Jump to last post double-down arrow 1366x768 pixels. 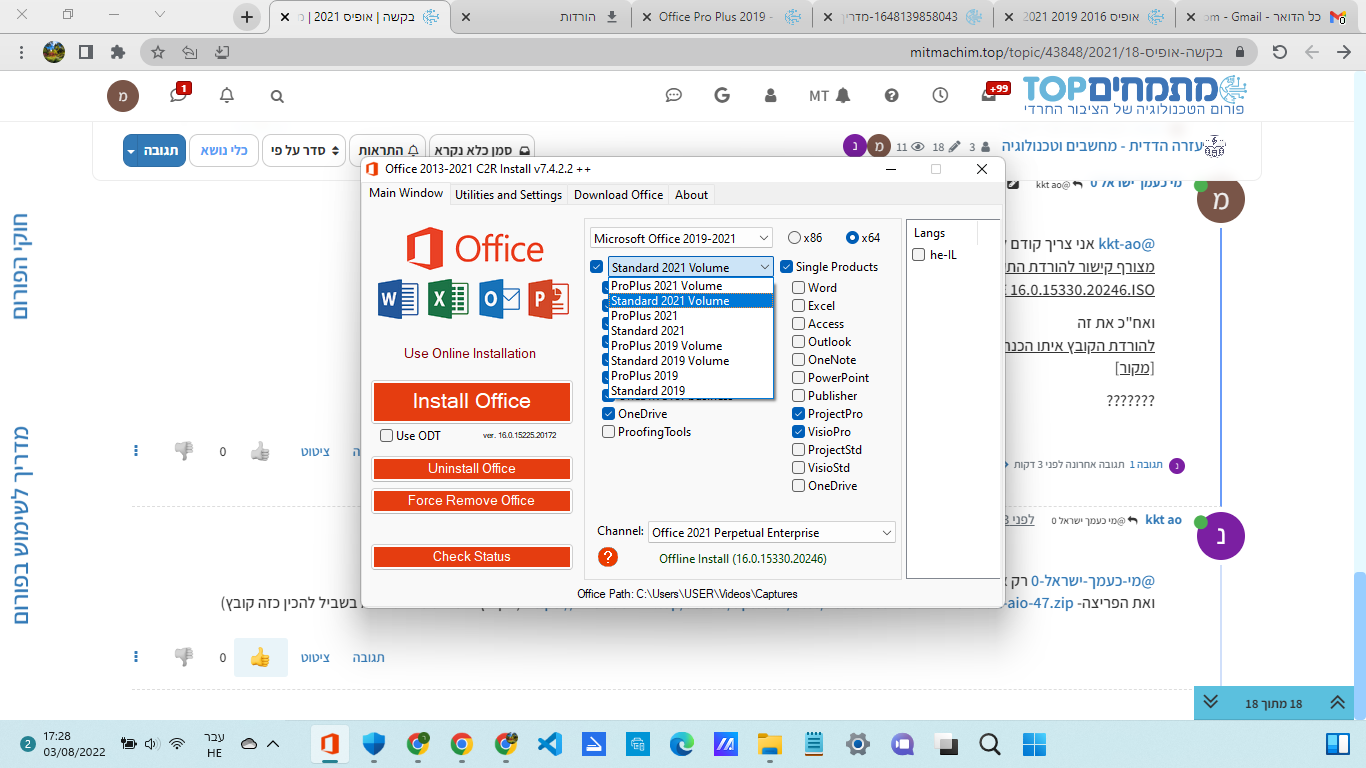pos(1211,702)
